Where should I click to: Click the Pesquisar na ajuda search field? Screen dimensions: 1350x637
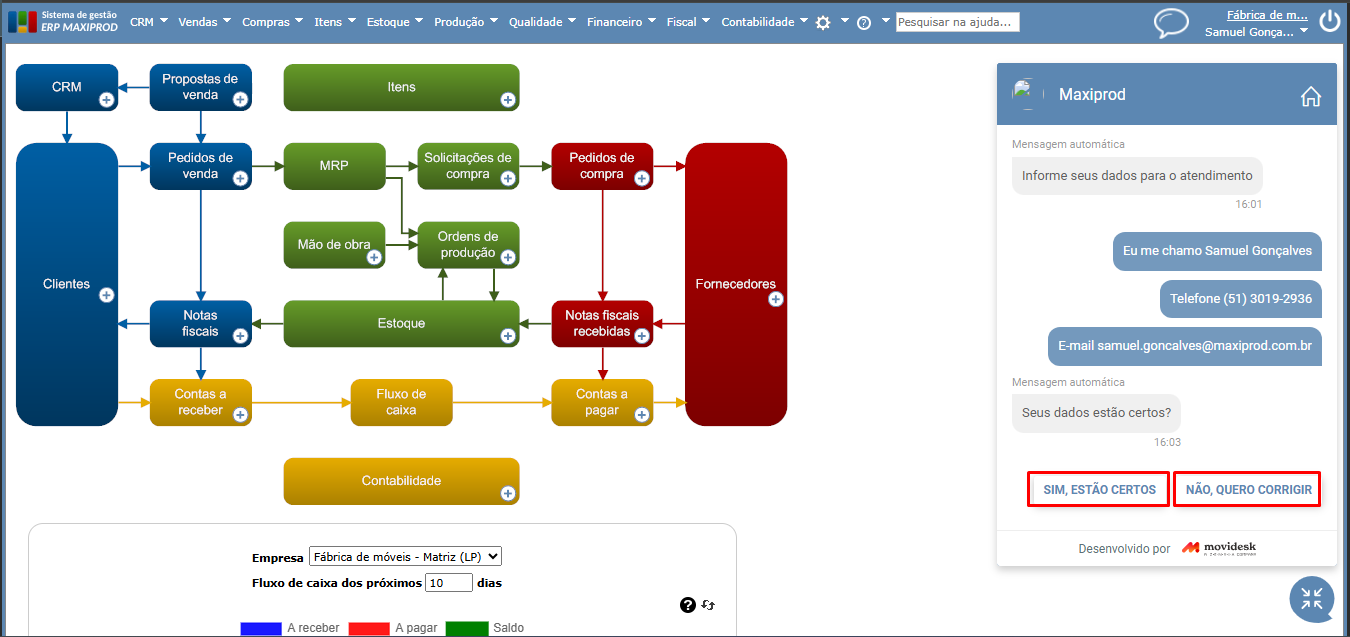click(x=957, y=22)
